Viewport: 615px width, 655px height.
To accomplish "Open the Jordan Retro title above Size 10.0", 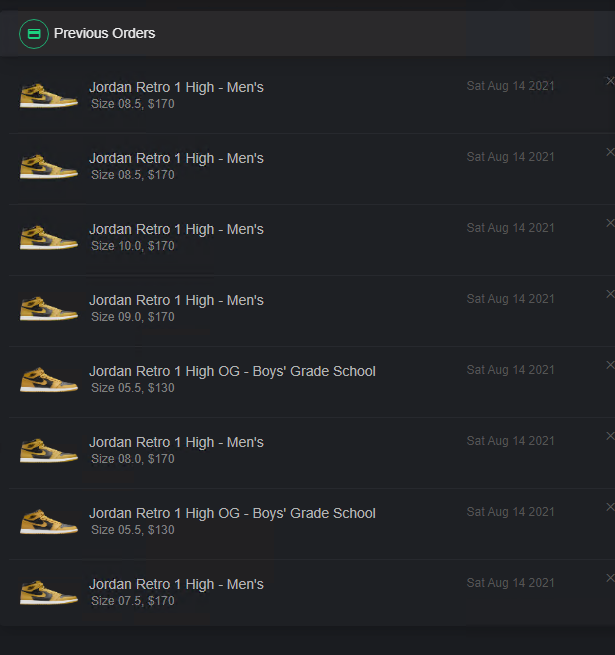I will click(176, 229).
